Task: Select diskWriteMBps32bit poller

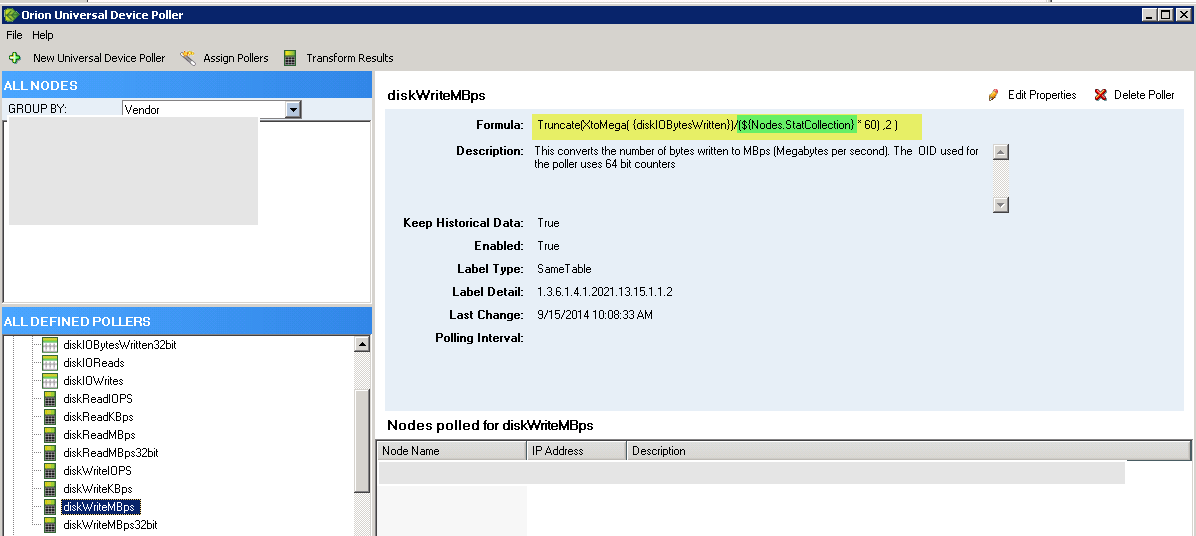Action: point(110,525)
